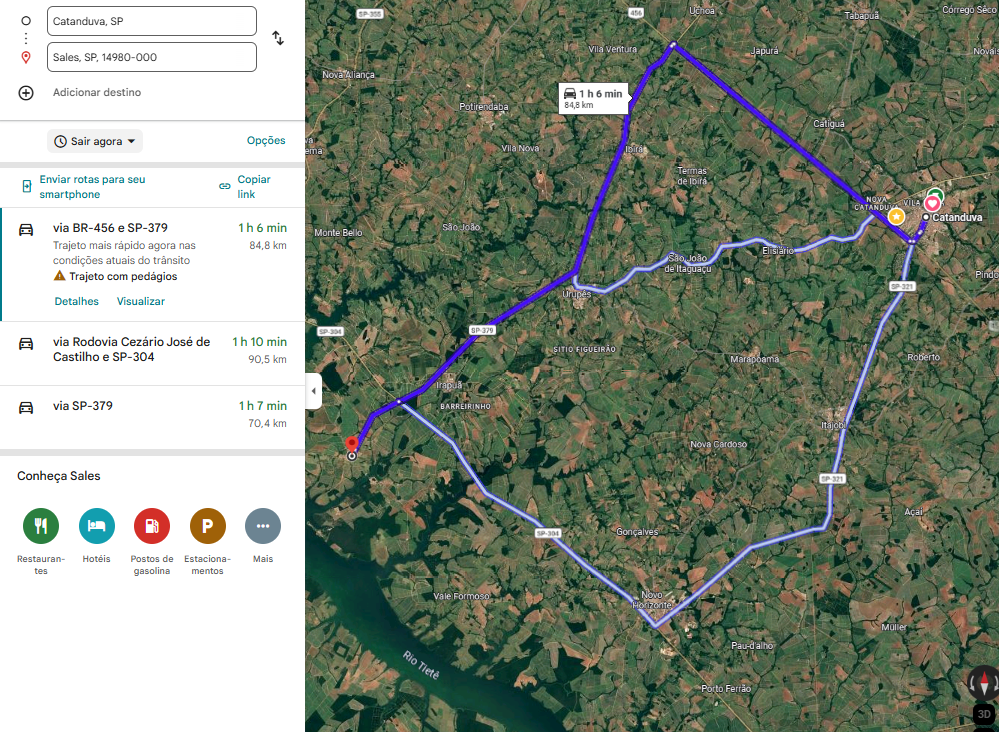Open Restaurantes category near Sales
The height and width of the screenshot is (732, 999).
(41, 525)
